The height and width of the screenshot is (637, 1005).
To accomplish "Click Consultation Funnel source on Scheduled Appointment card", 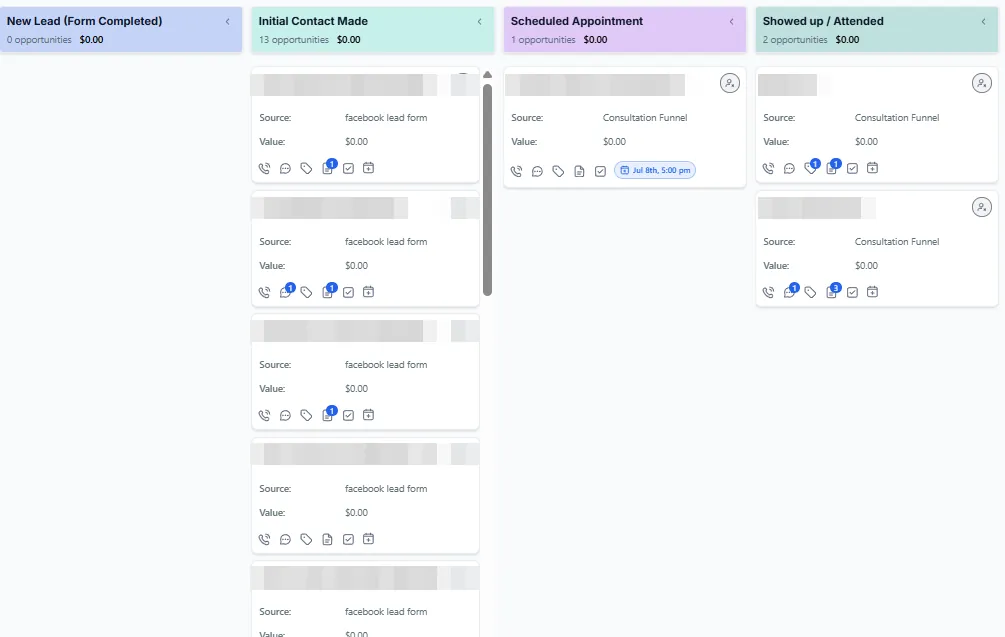I will click(645, 118).
